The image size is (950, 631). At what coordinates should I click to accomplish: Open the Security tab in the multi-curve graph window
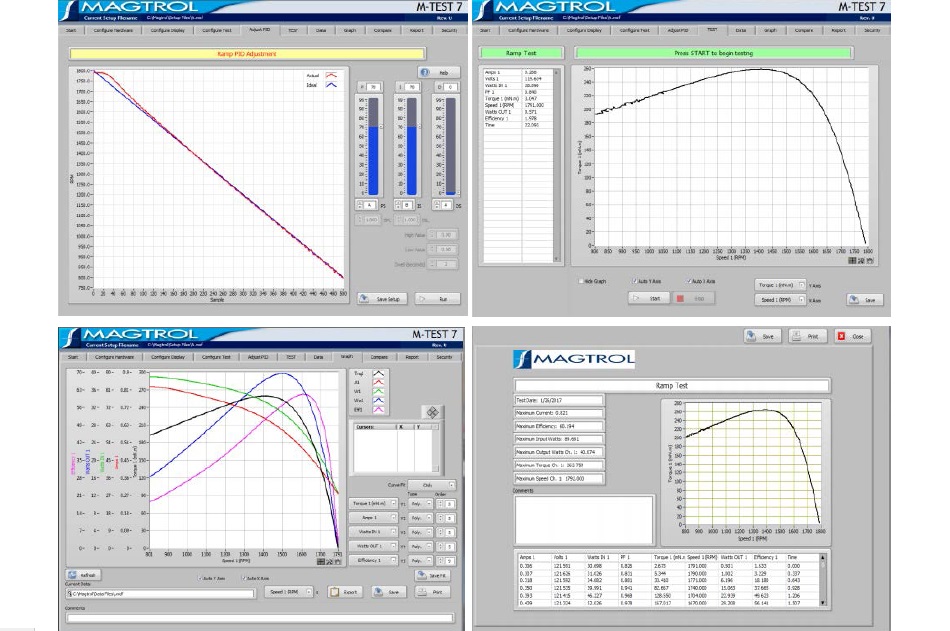tap(445, 357)
